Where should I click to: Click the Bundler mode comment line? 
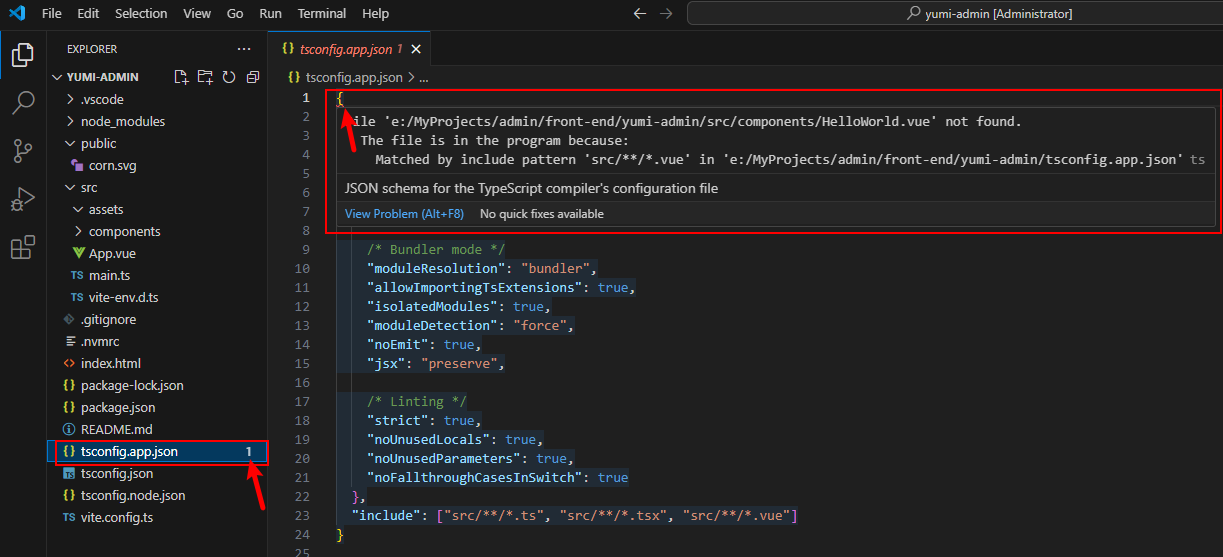pyautogui.click(x=437, y=249)
